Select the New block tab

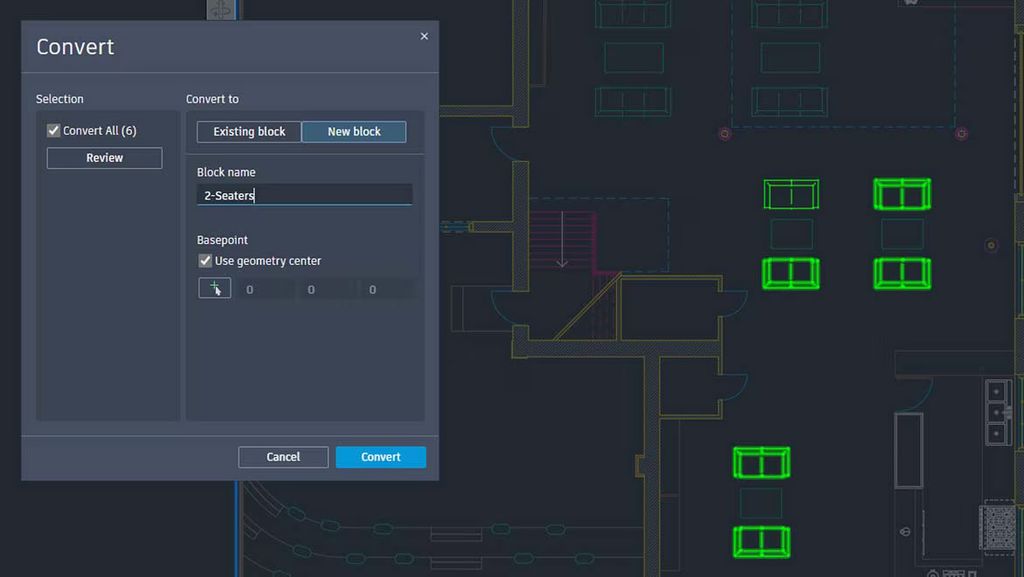[354, 132]
